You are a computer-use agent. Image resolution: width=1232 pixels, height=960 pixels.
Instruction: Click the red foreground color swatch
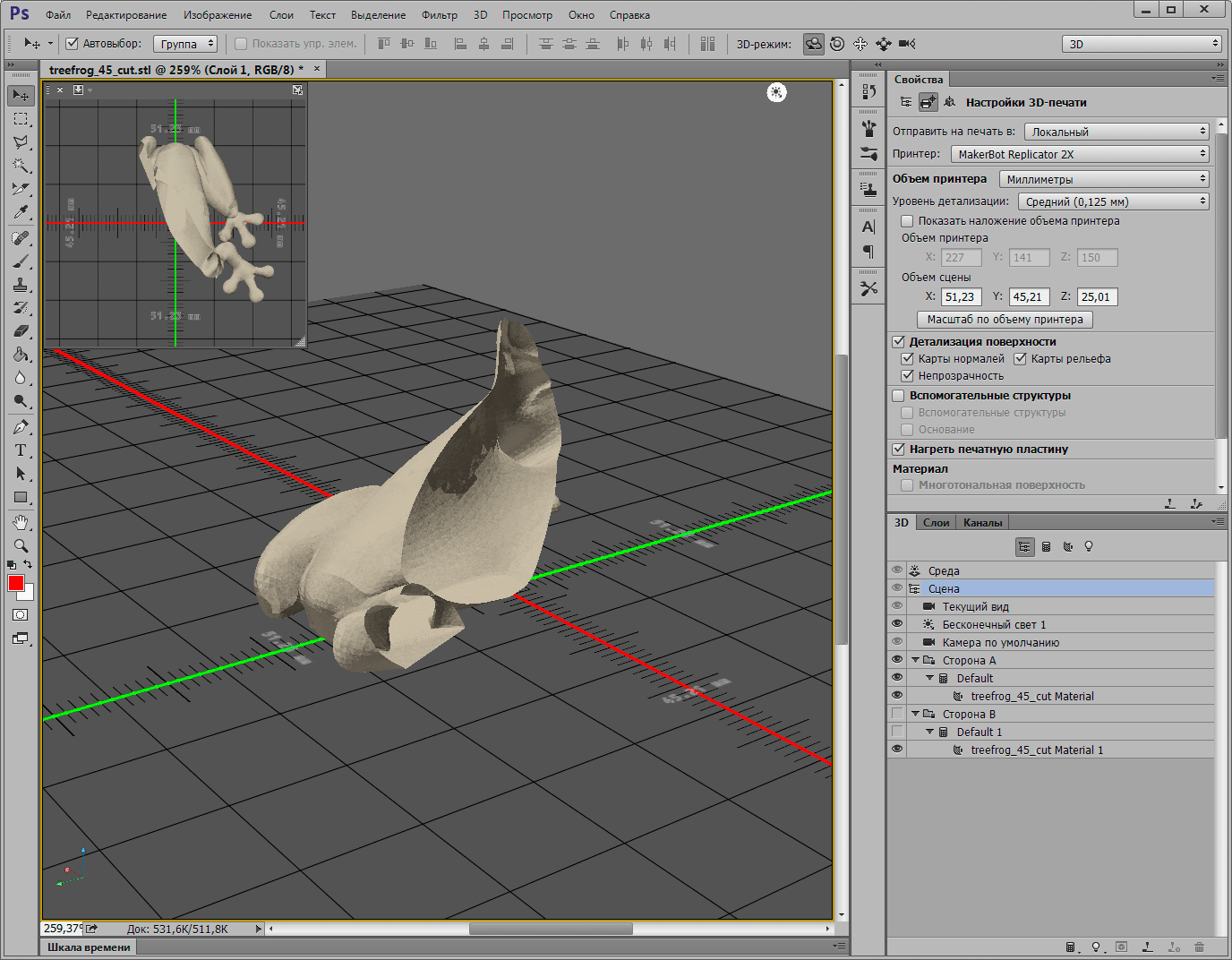click(x=15, y=583)
